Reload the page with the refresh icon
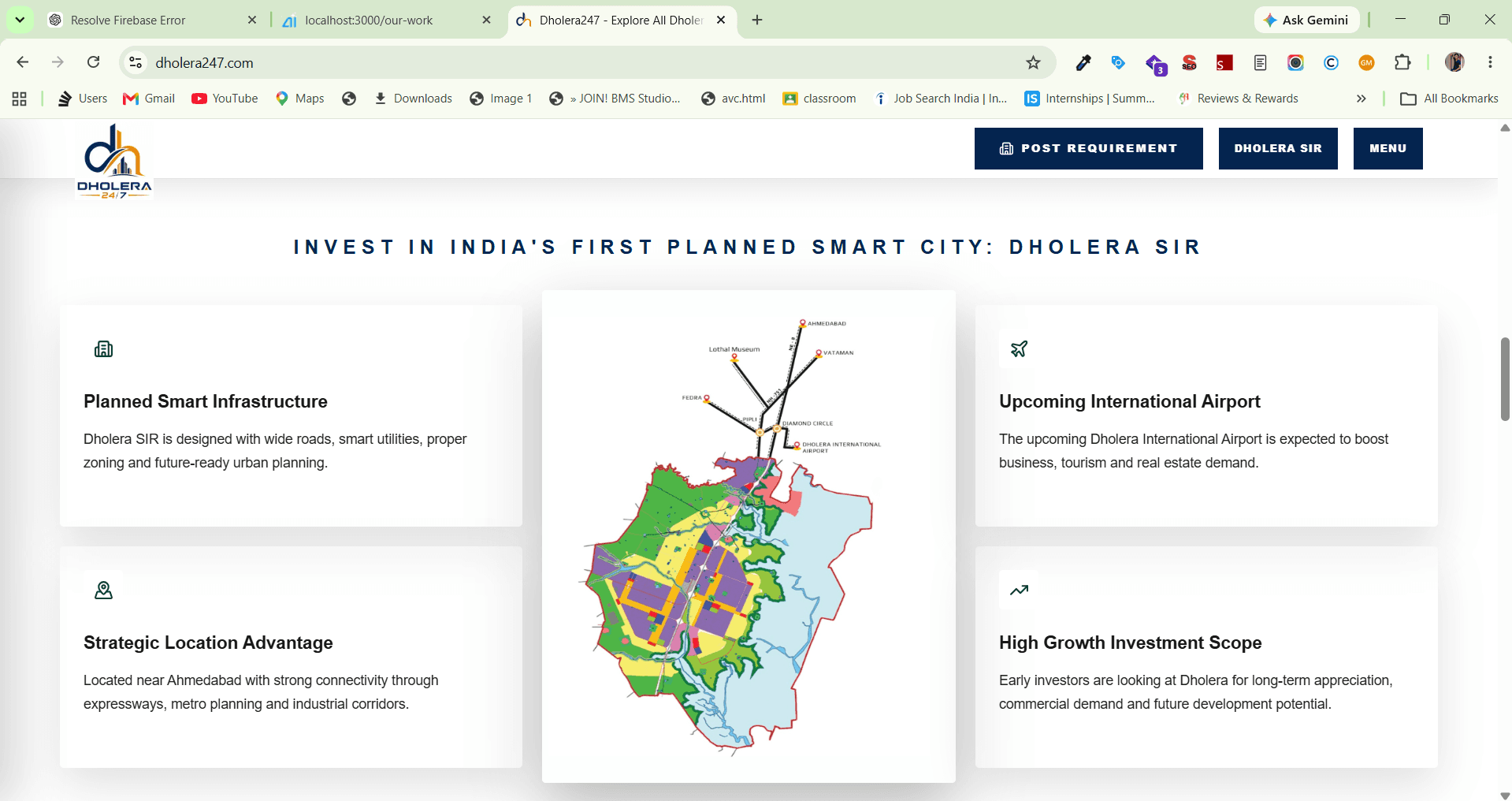 pos(93,62)
